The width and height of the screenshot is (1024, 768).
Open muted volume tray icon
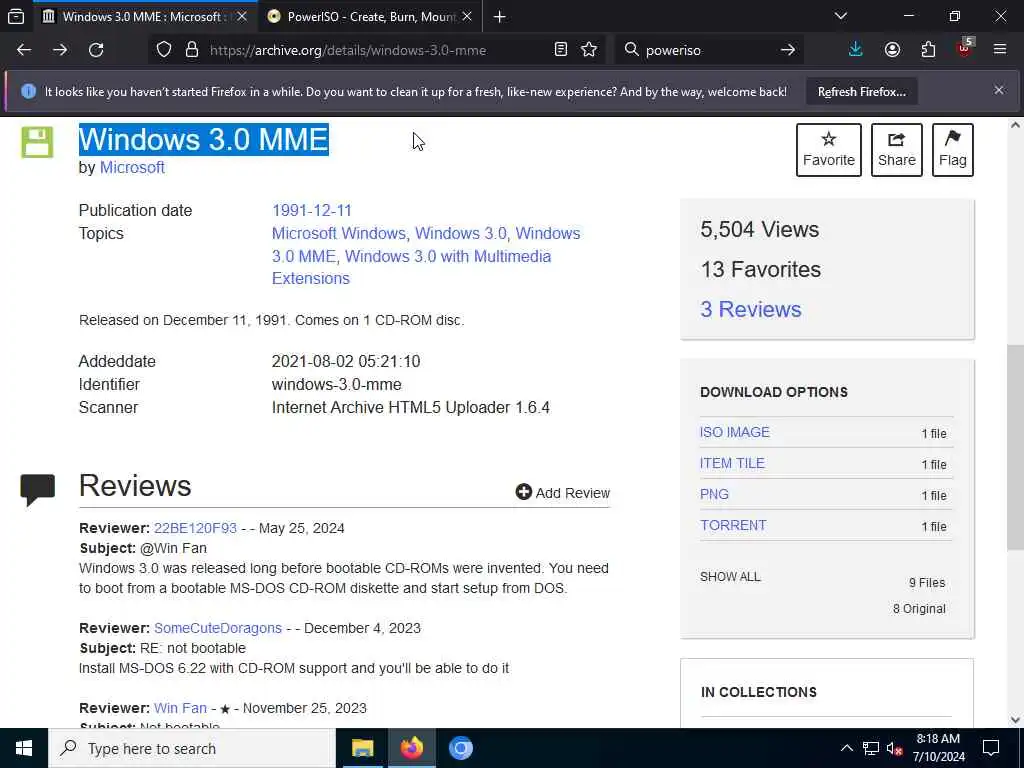(x=894, y=748)
